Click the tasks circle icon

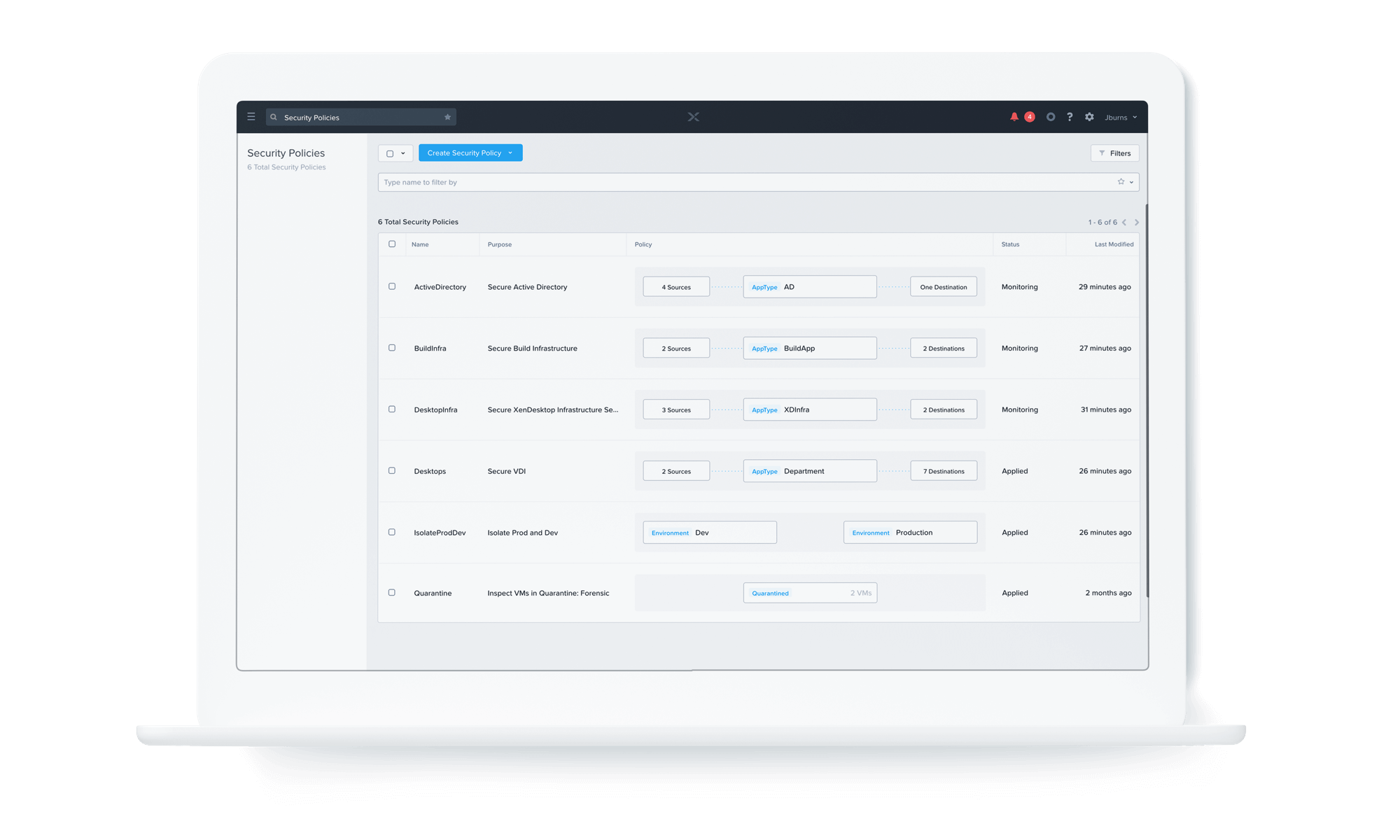(x=1050, y=117)
